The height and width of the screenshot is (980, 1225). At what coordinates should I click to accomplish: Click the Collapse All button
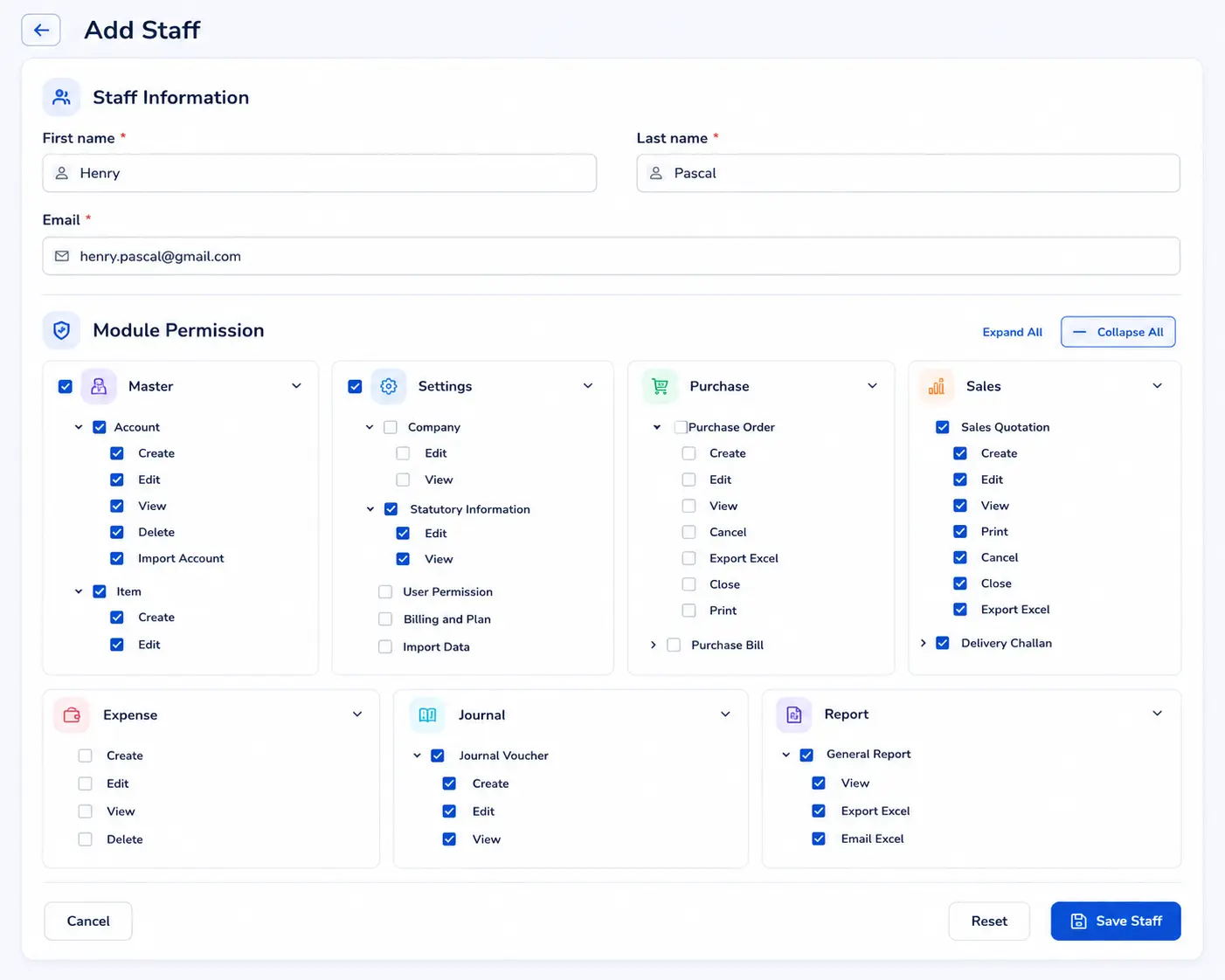[x=1118, y=332]
